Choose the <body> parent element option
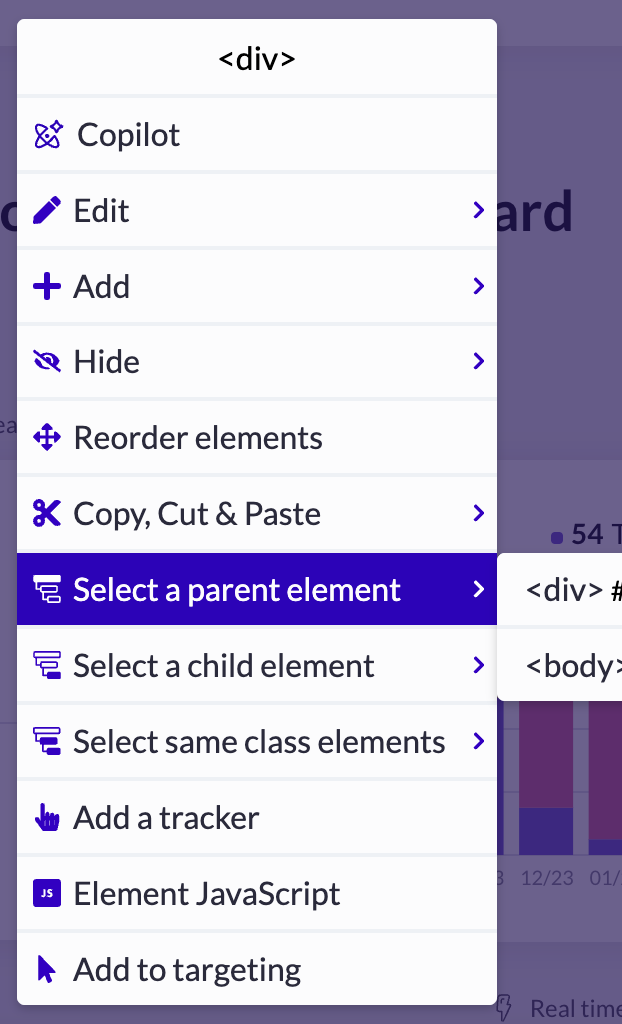The image size is (622, 1024). coord(560,665)
